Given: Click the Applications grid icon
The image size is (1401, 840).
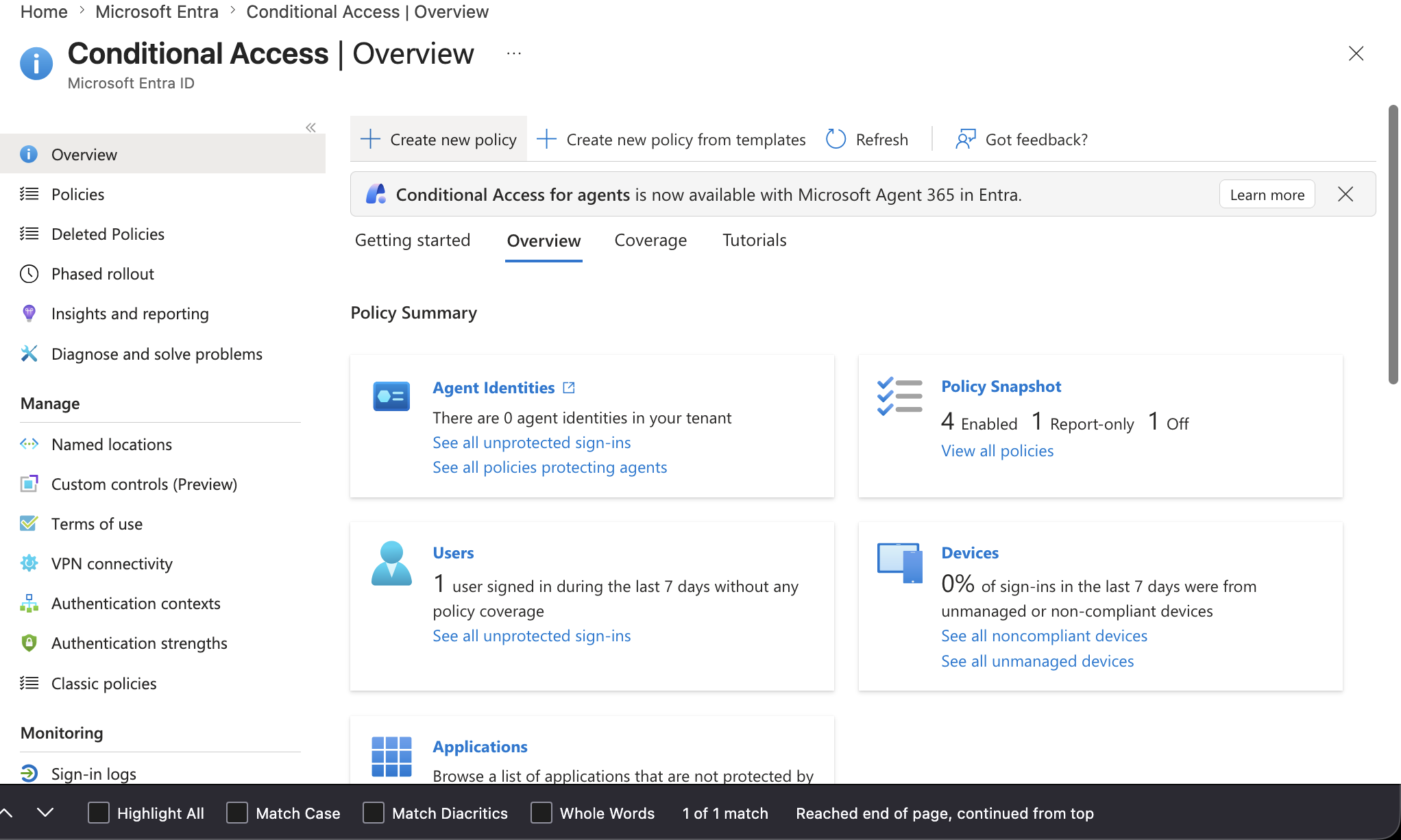Looking at the screenshot, I should 391,756.
